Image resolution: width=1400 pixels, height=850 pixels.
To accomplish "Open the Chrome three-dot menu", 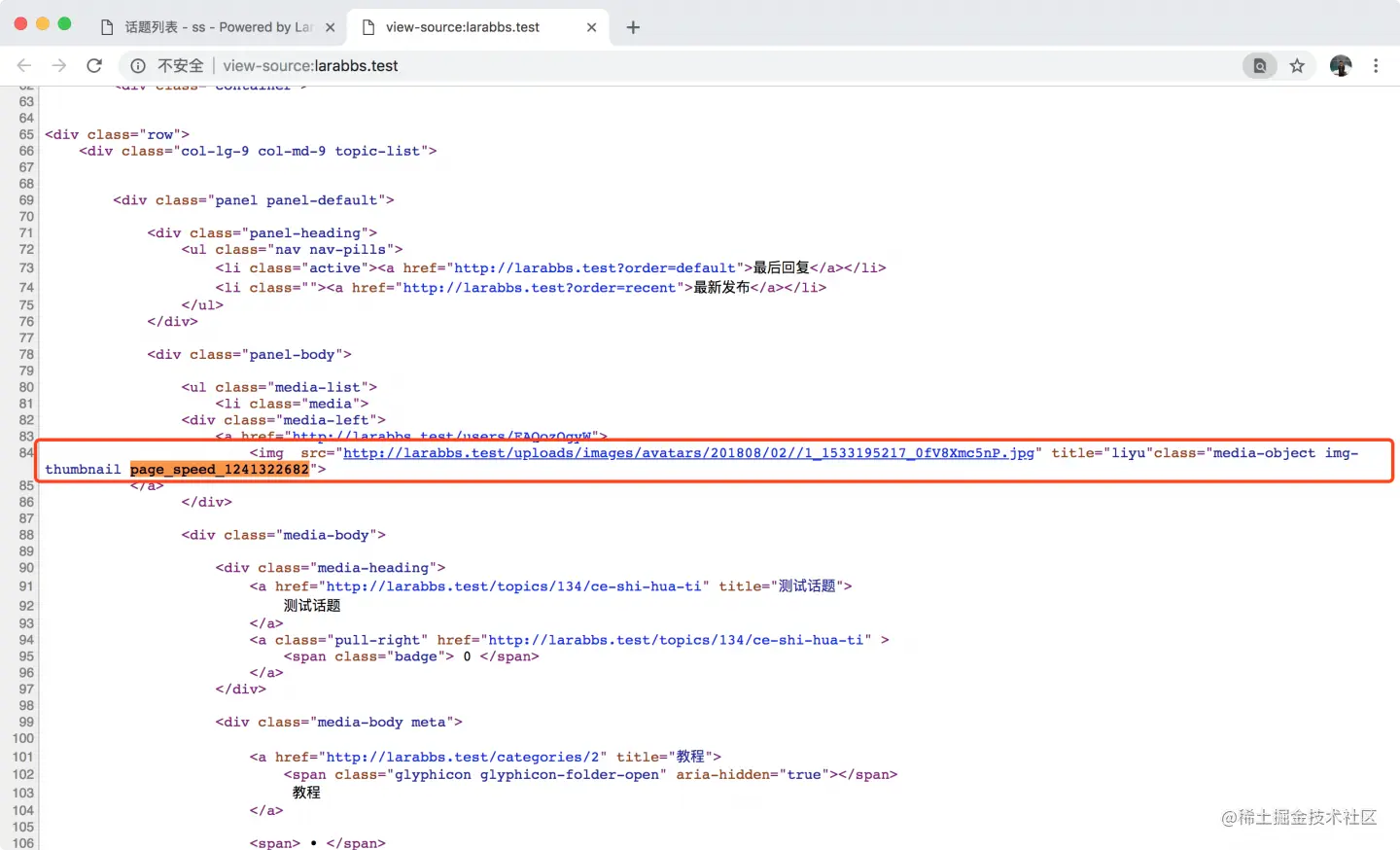I will (x=1376, y=65).
